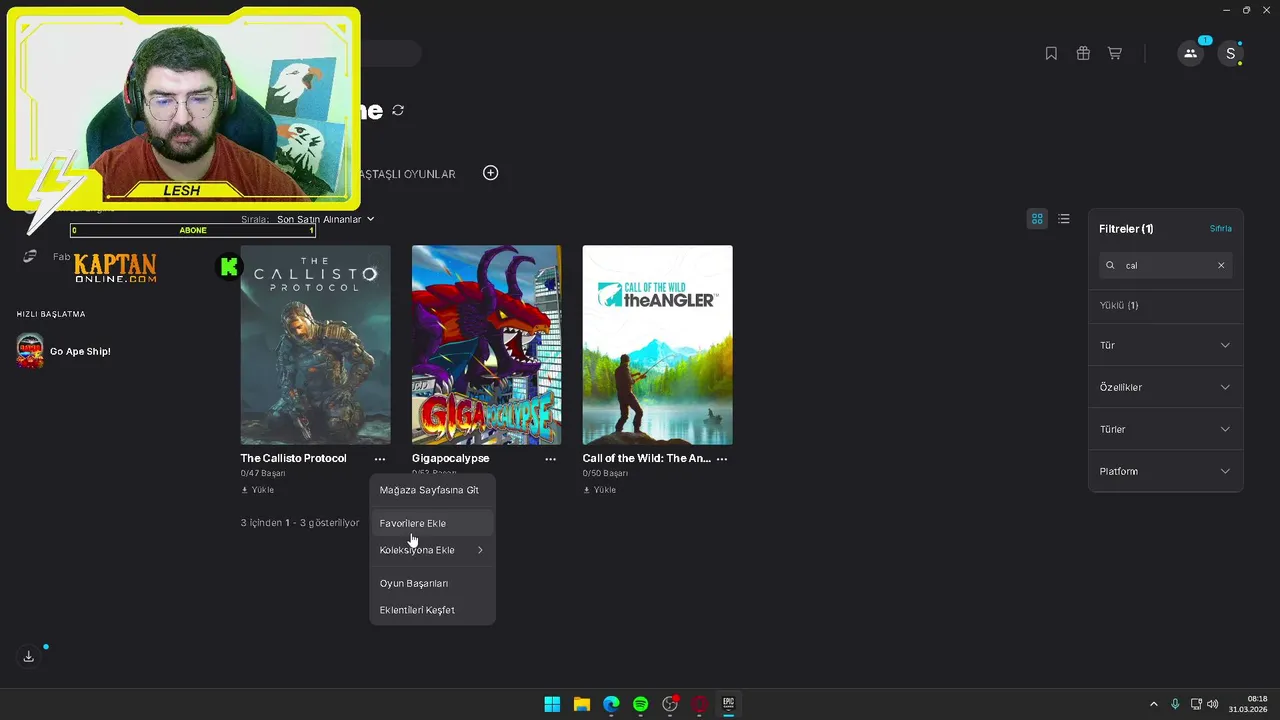
Task: Clear the search filter text
Action: [x=1221, y=265]
